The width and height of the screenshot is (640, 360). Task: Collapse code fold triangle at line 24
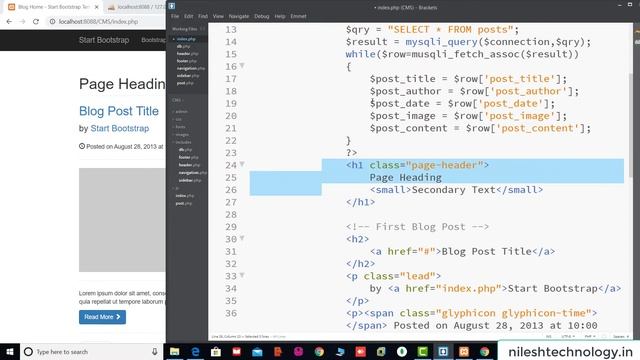242,164
